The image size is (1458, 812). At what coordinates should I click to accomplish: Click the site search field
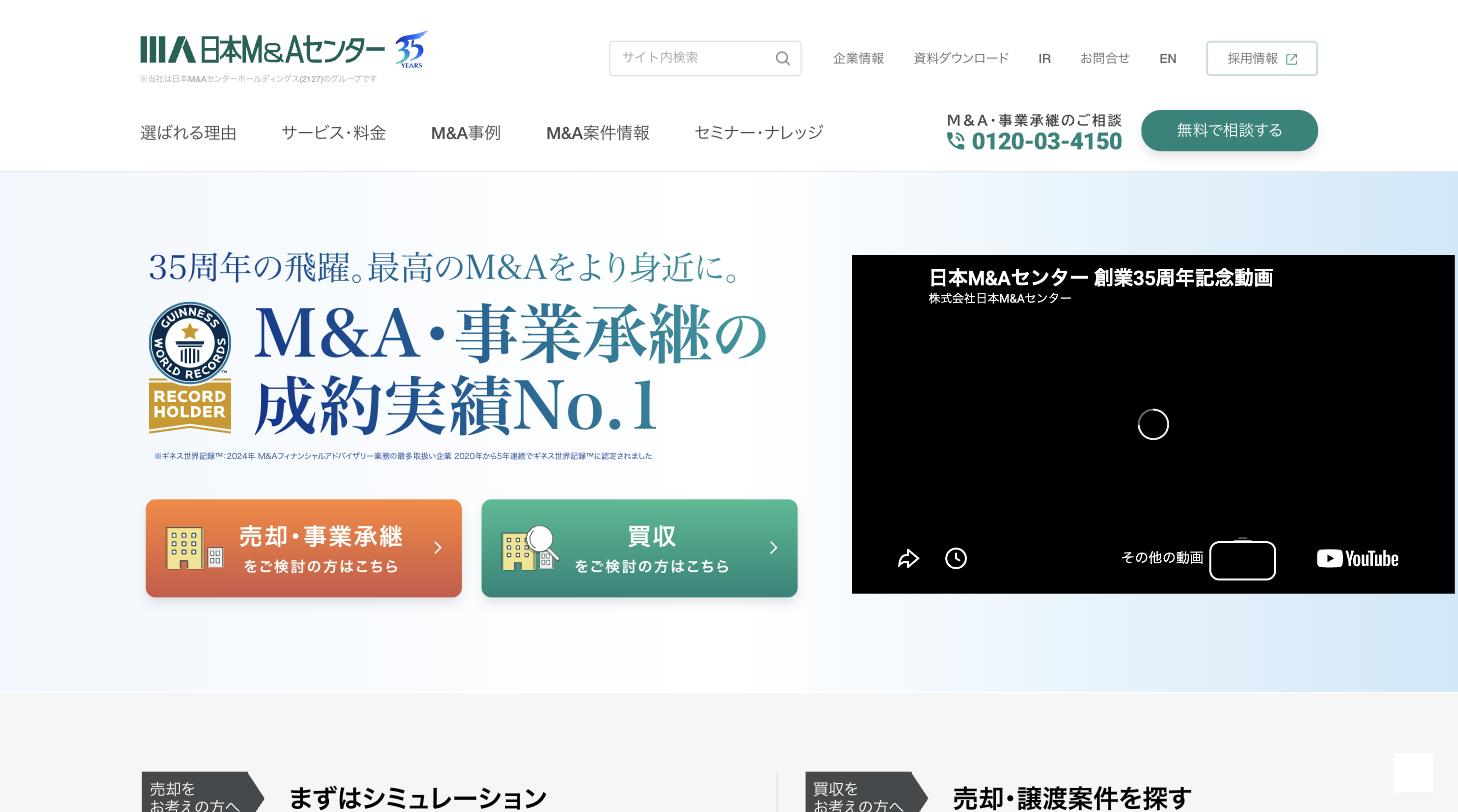pyautogui.click(x=705, y=58)
